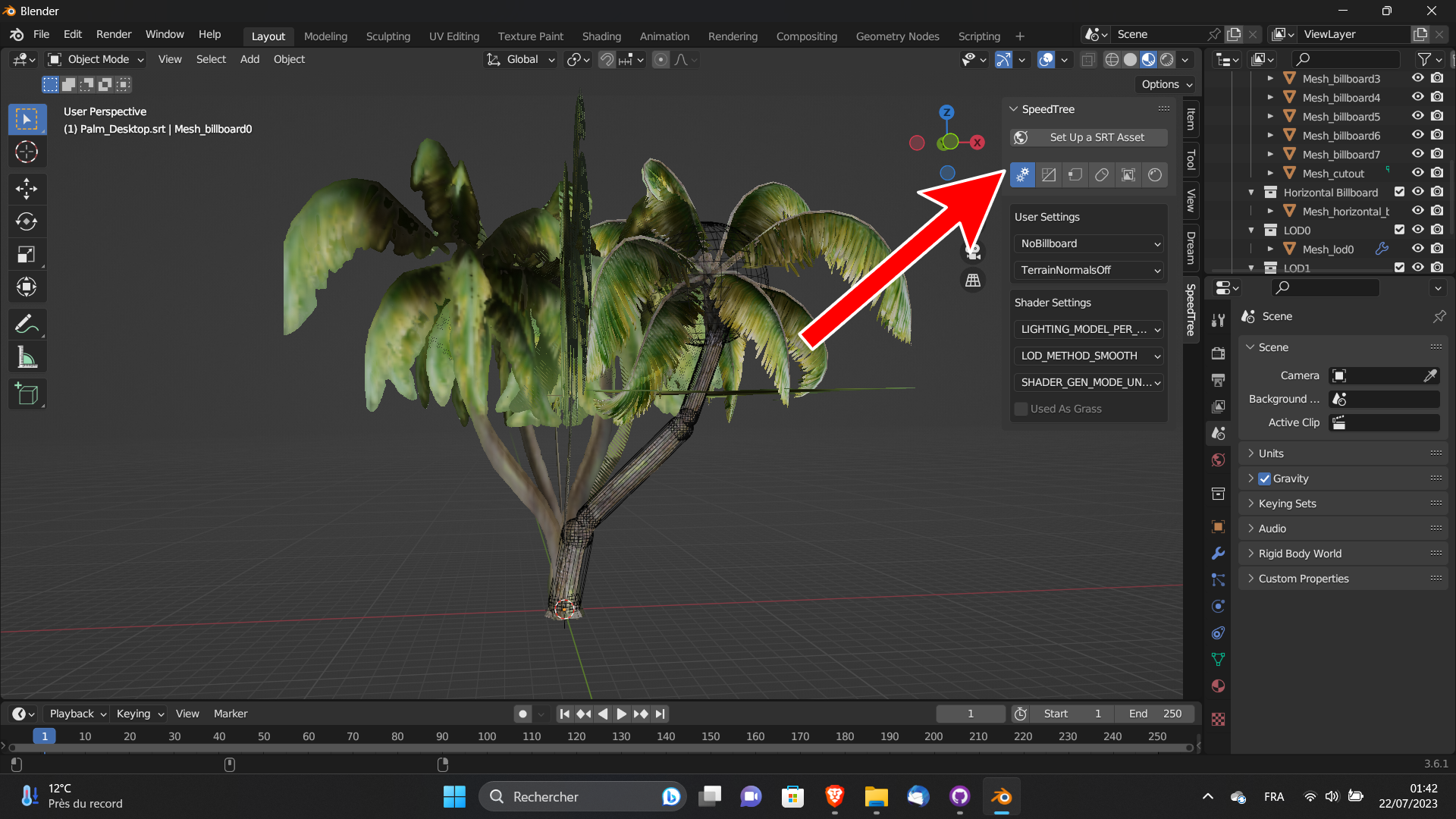
Task: Switch viewport to Rendered shading mode
Action: pyautogui.click(x=1166, y=59)
